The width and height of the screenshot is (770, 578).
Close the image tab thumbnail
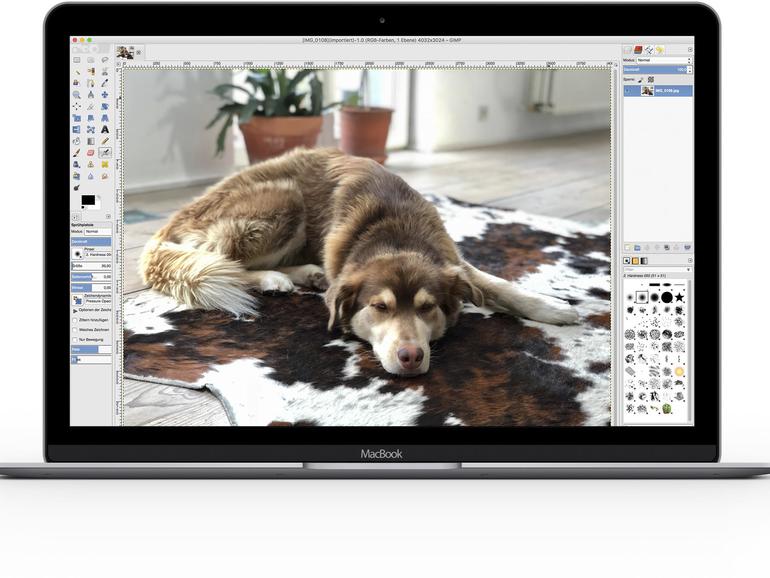pos(138,52)
